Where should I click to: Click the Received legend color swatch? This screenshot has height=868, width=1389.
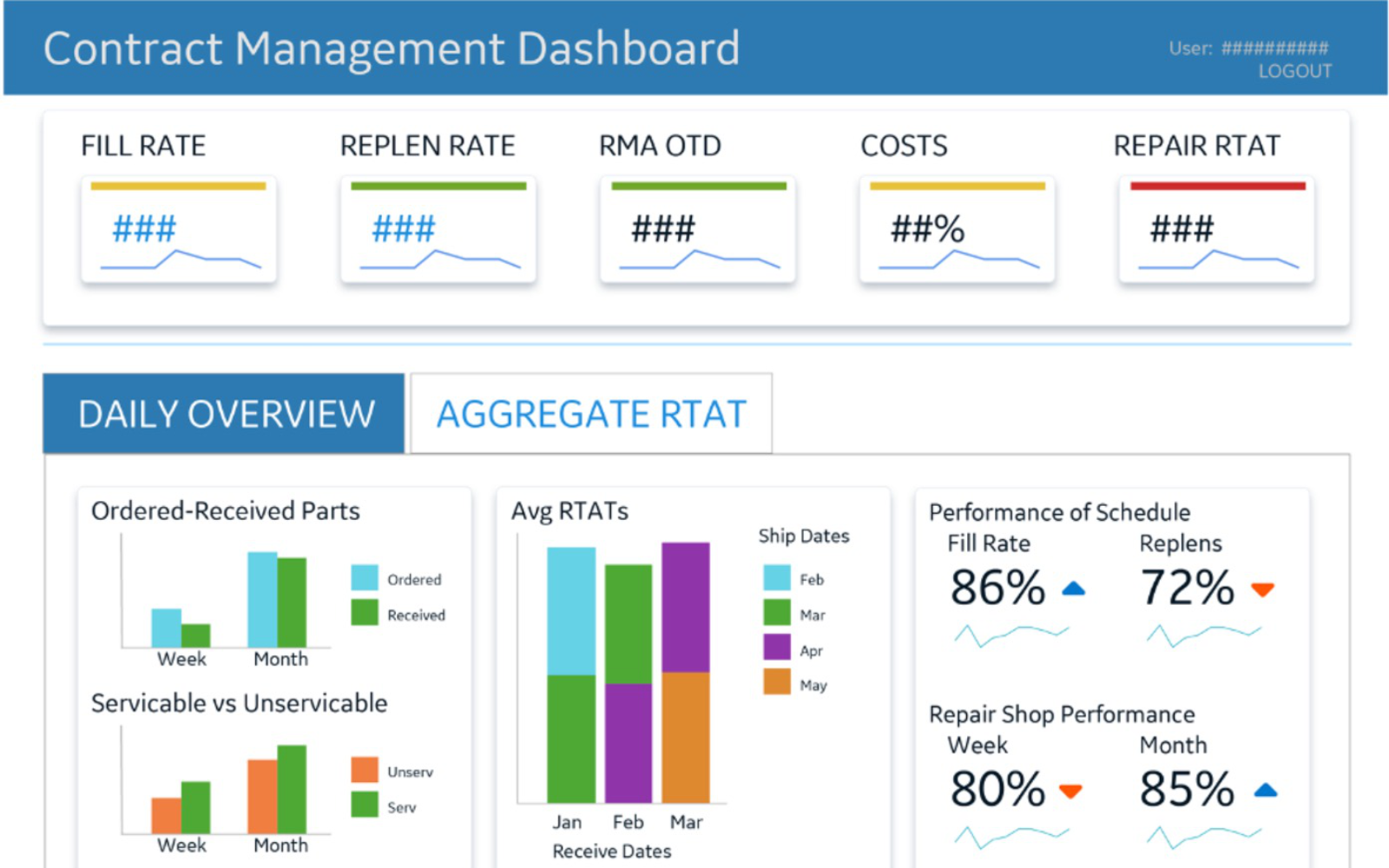point(365,613)
